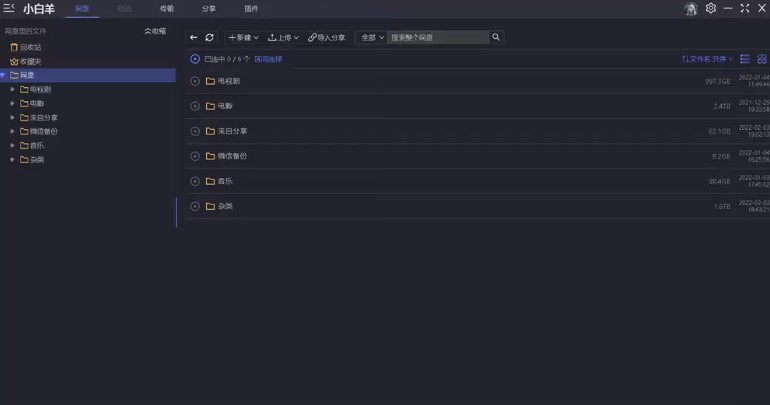
Task: Click the search magnifier icon
Action: [496, 37]
